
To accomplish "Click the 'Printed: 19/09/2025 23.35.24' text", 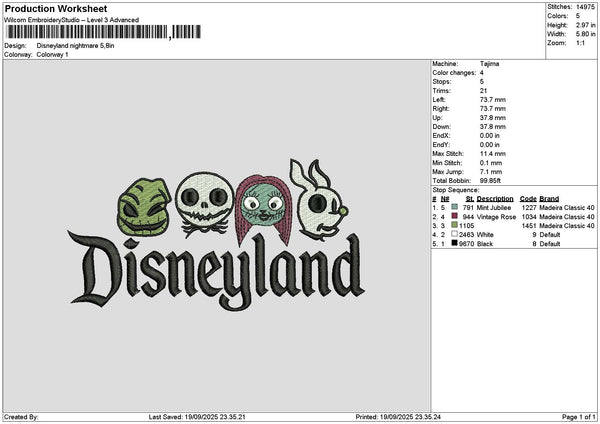I will pos(398,417).
